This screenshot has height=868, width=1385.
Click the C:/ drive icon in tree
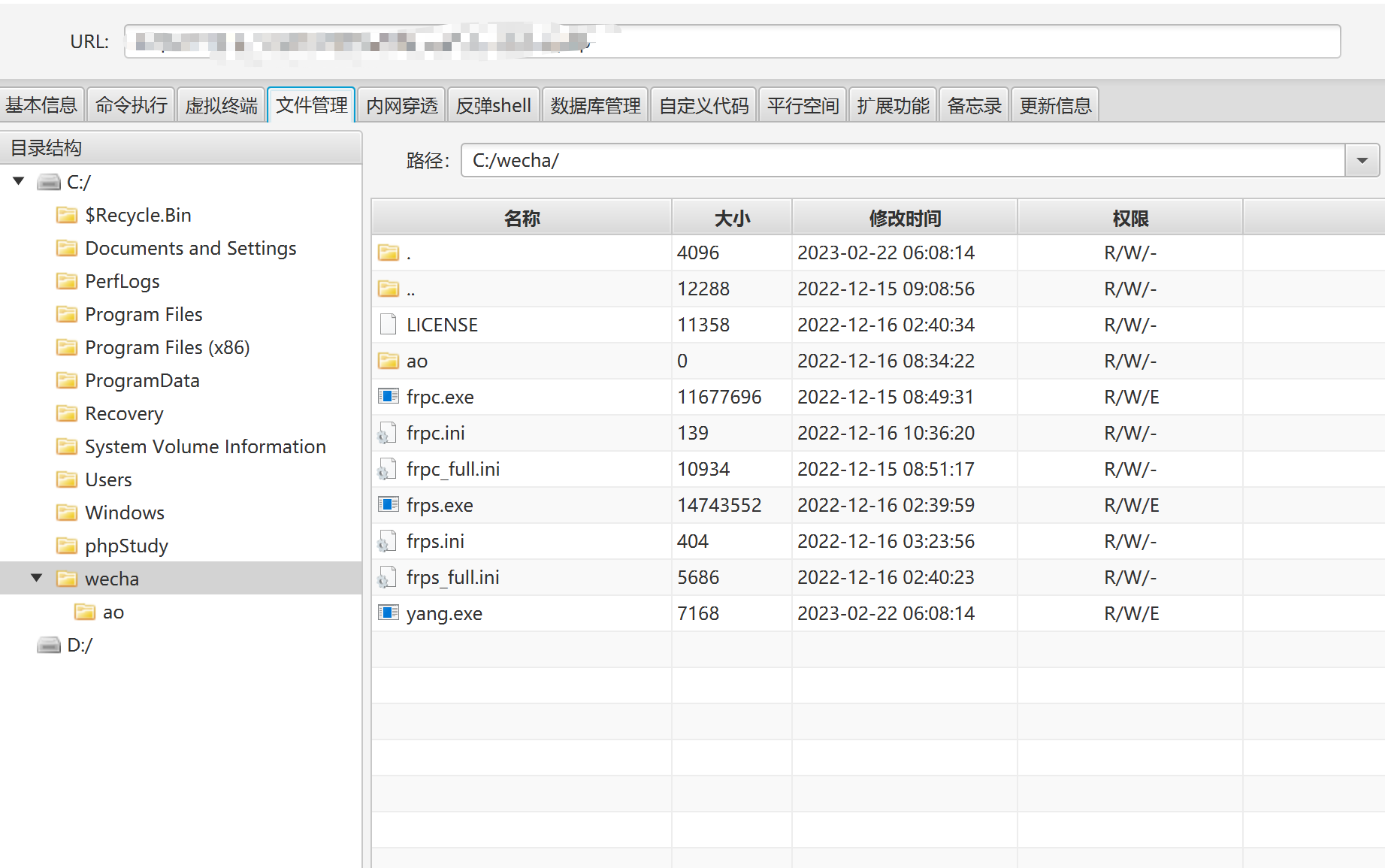click(x=49, y=182)
